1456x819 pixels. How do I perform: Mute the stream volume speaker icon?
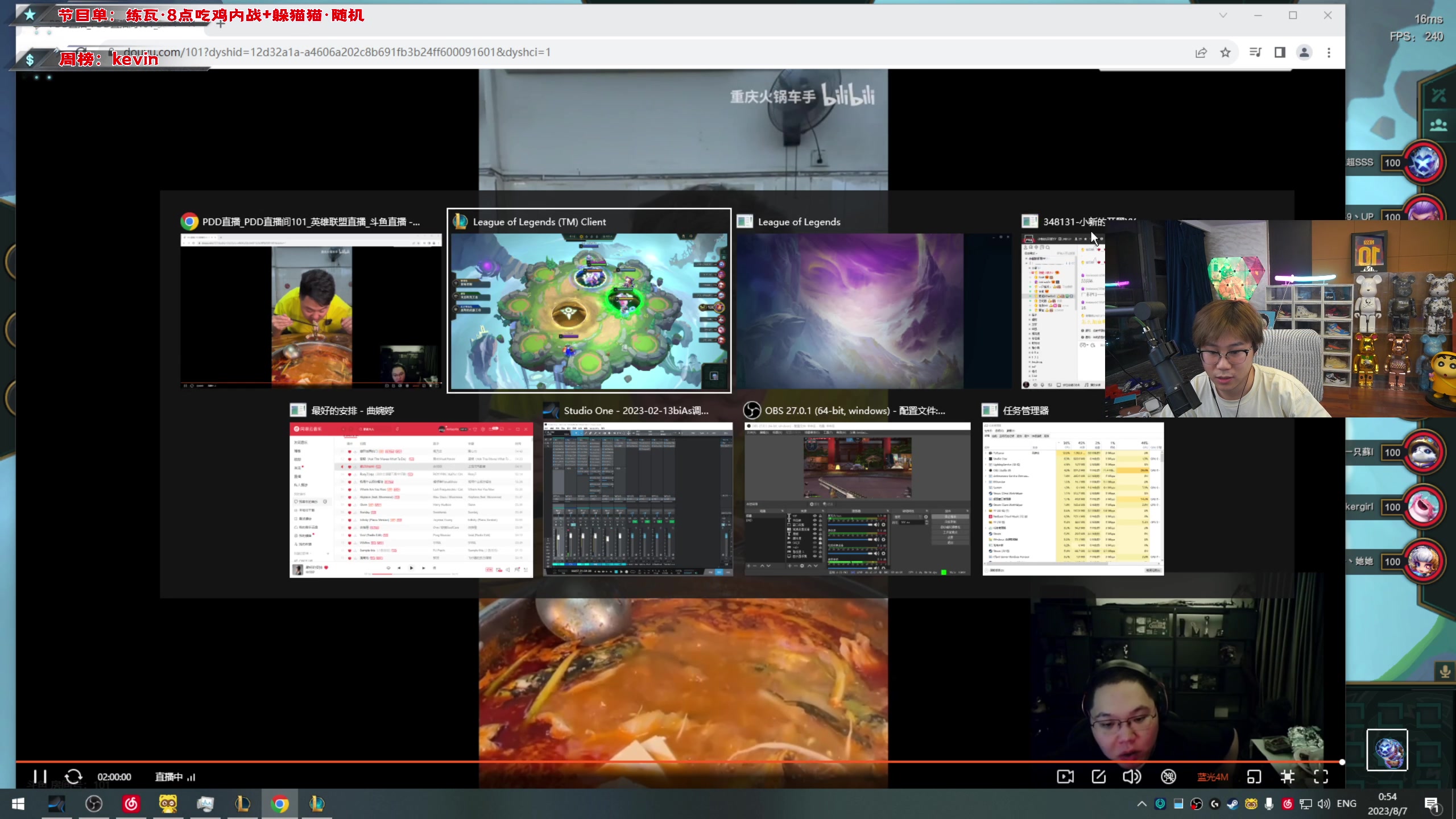point(1131,776)
